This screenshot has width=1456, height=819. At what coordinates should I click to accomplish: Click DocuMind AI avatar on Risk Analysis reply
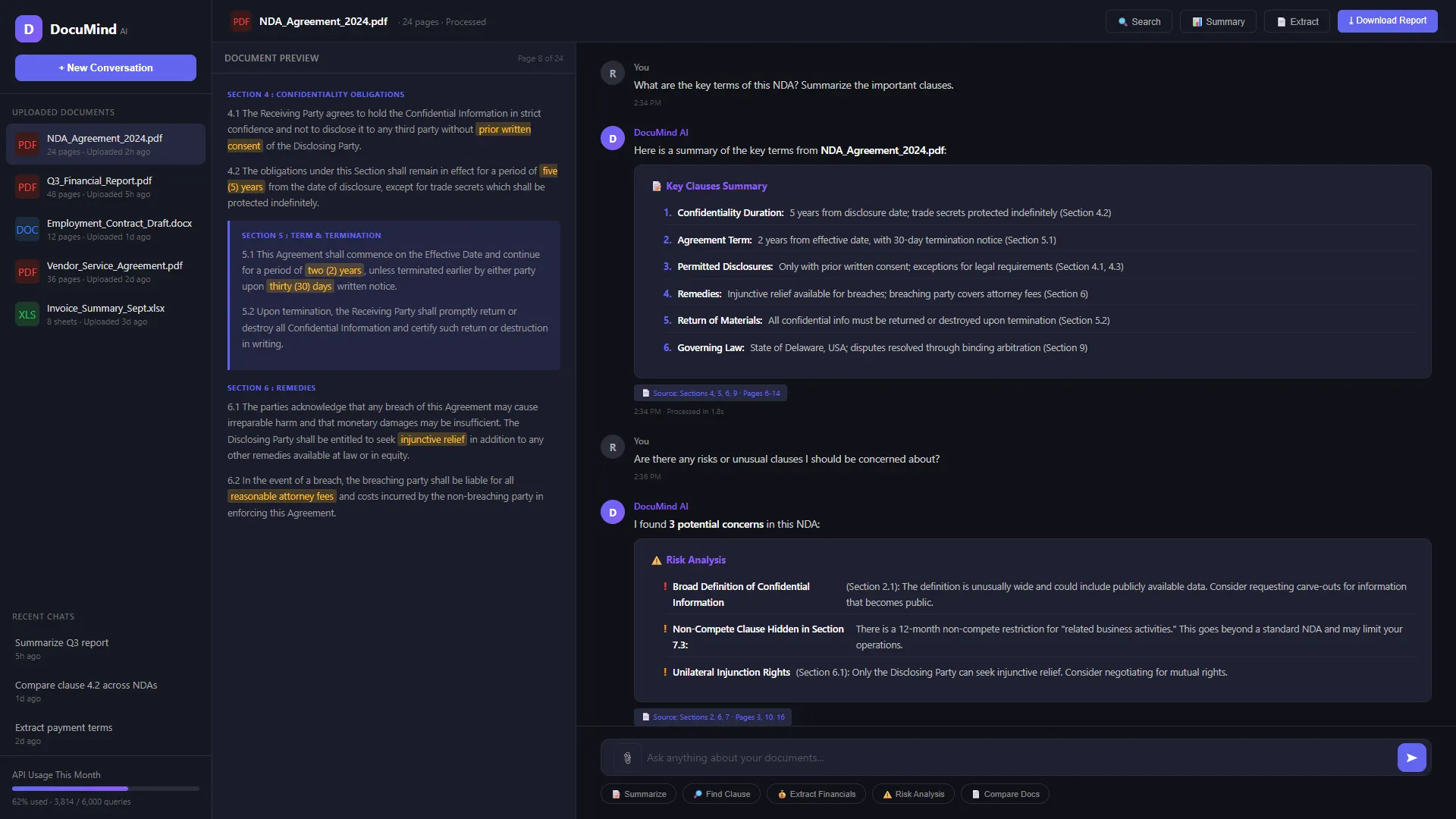pos(613,513)
